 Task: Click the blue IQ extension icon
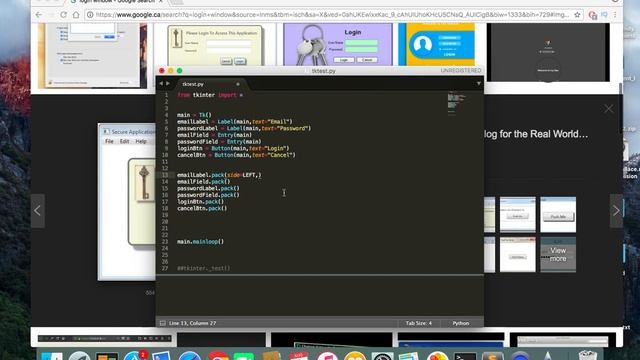pyautogui.click(x=604, y=15)
